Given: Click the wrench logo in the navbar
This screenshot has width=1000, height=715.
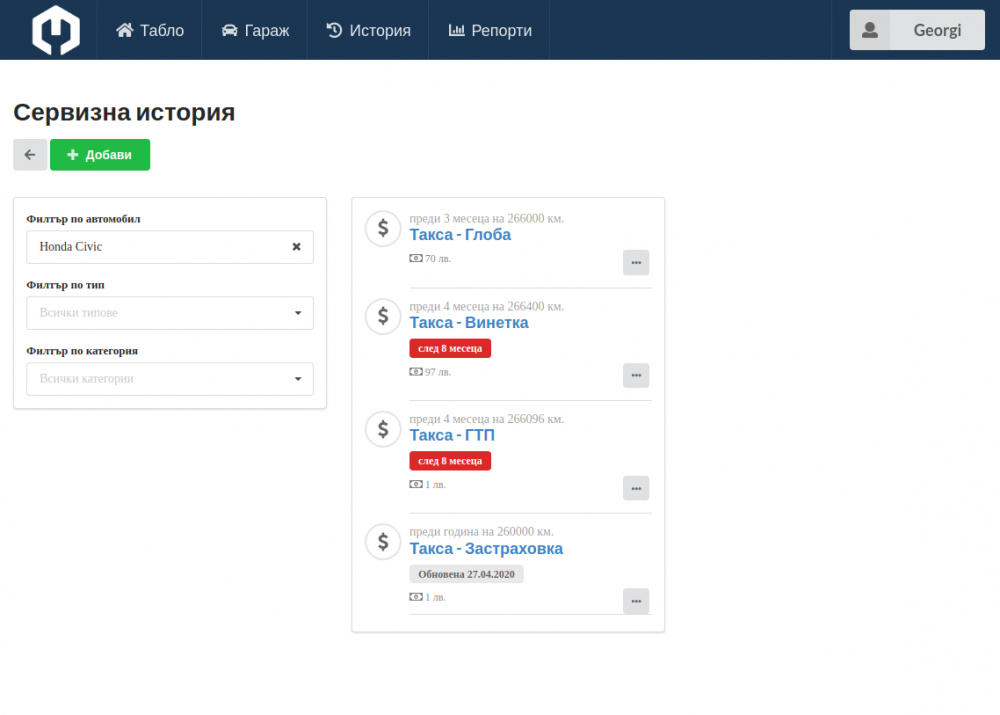Looking at the screenshot, I should [x=56, y=30].
